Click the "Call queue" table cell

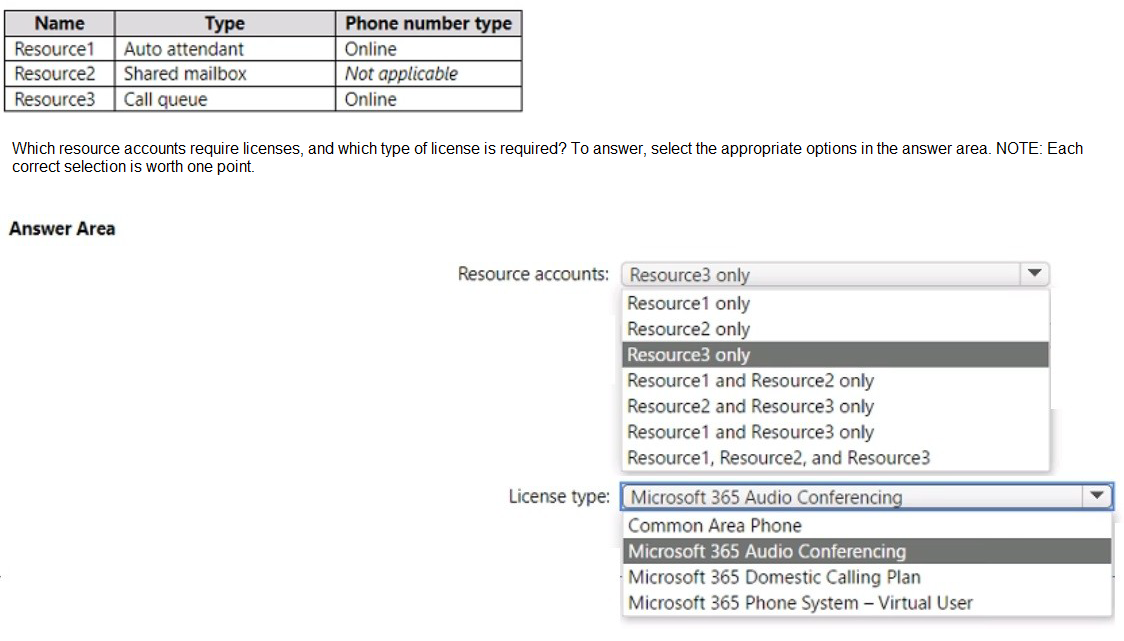pyautogui.click(x=166, y=99)
